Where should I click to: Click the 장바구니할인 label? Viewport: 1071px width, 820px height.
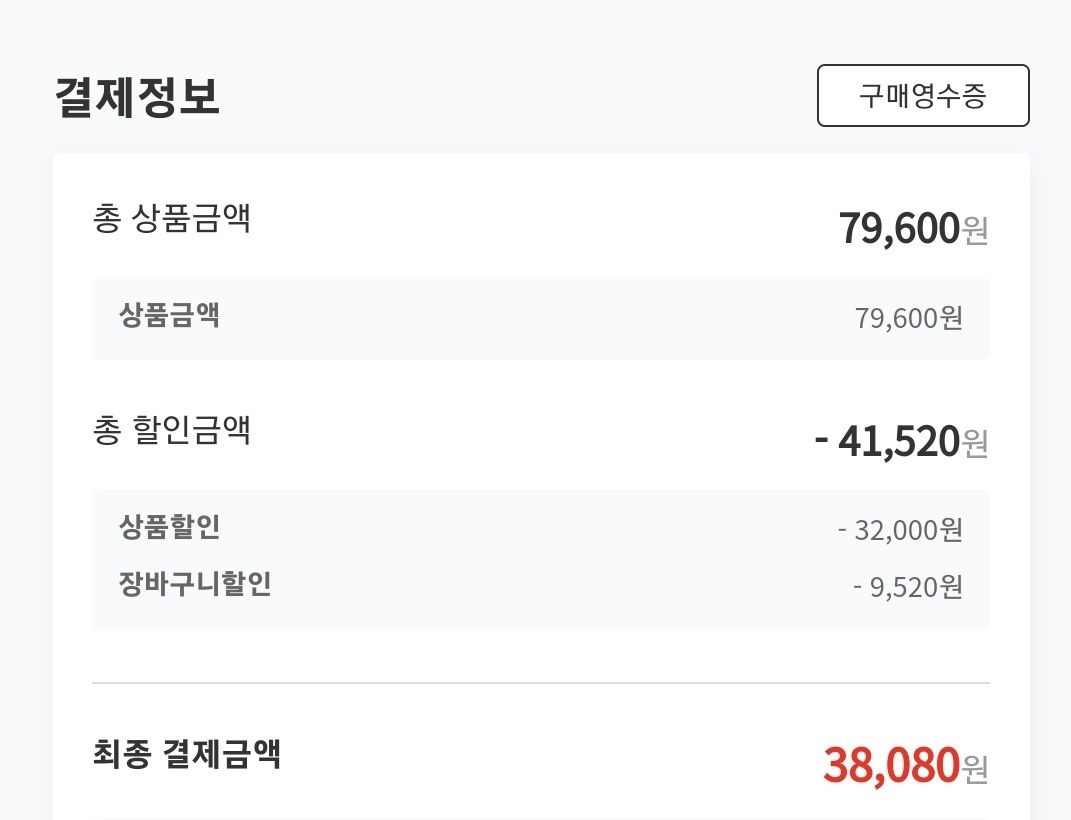click(x=195, y=584)
